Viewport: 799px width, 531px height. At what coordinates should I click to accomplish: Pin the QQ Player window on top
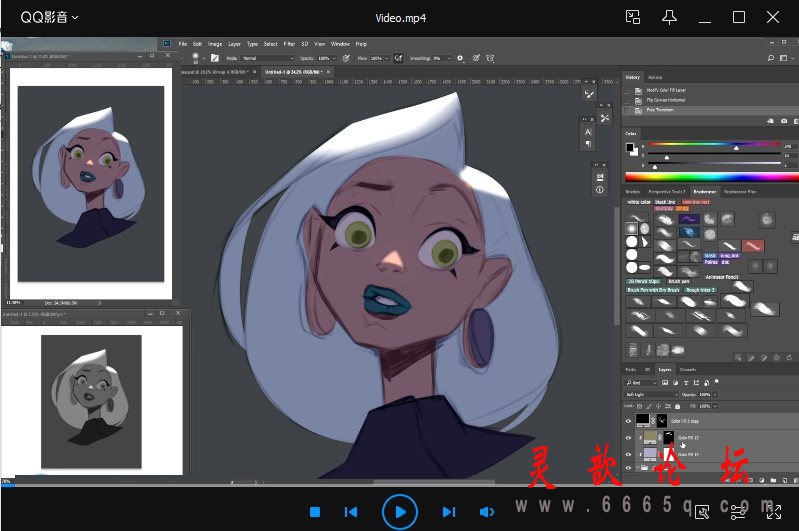click(669, 17)
